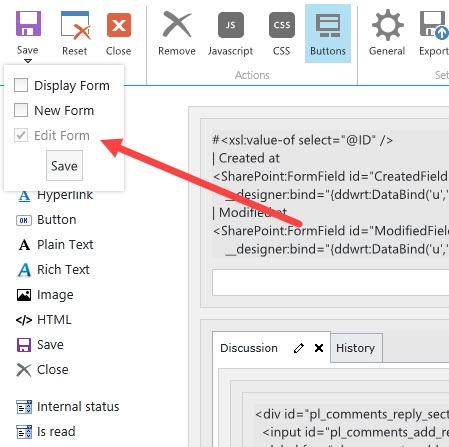Viewport: 449px width, 447px height.
Task: Check the New Form checkbox
Action: (21, 110)
